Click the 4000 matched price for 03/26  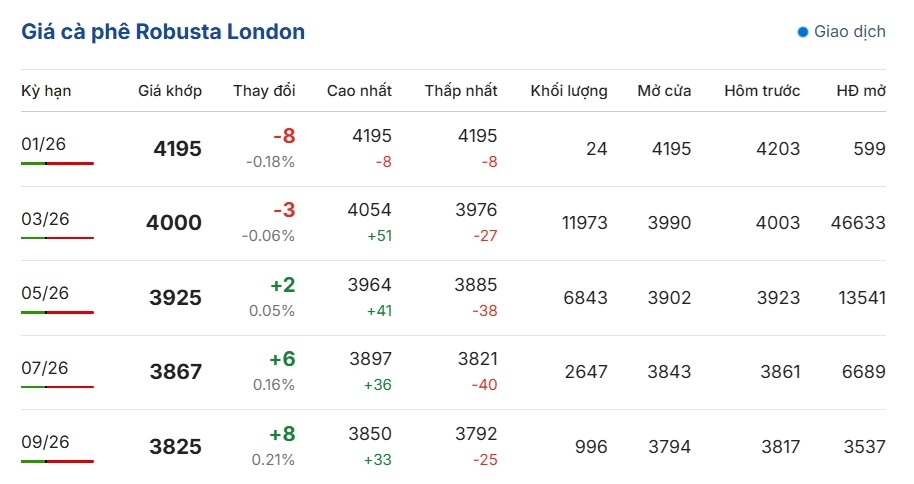click(174, 223)
